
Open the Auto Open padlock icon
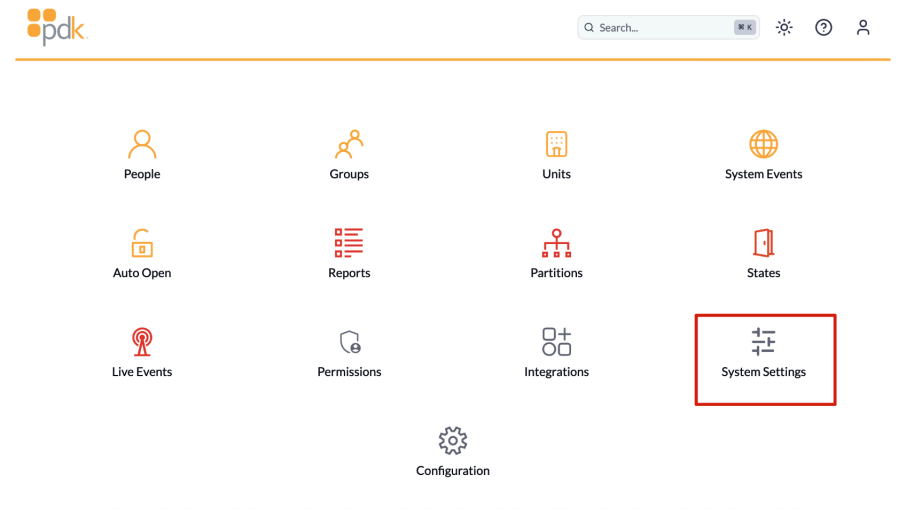pos(142,243)
